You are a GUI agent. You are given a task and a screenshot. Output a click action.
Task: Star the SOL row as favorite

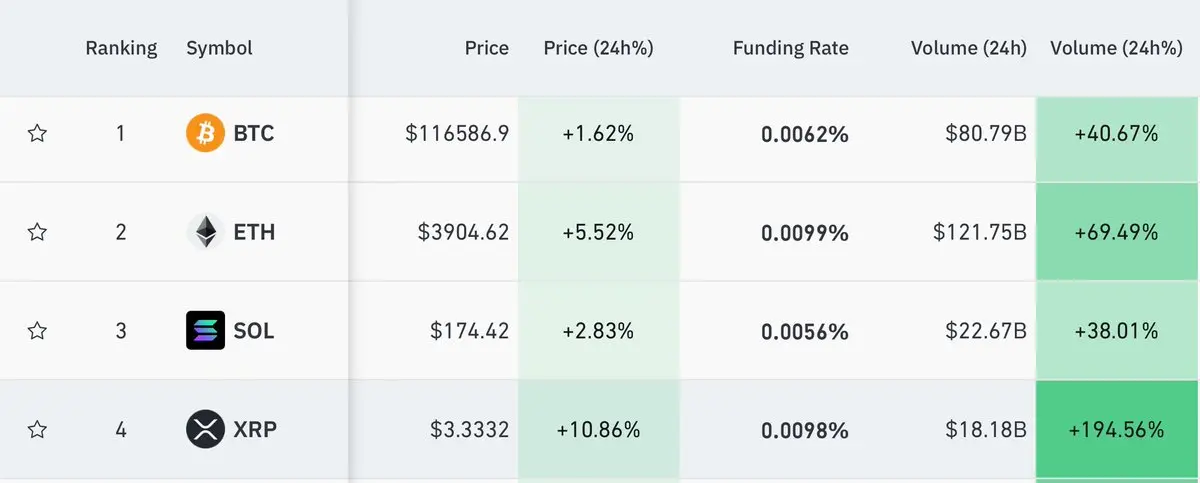pyautogui.click(x=37, y=331)
